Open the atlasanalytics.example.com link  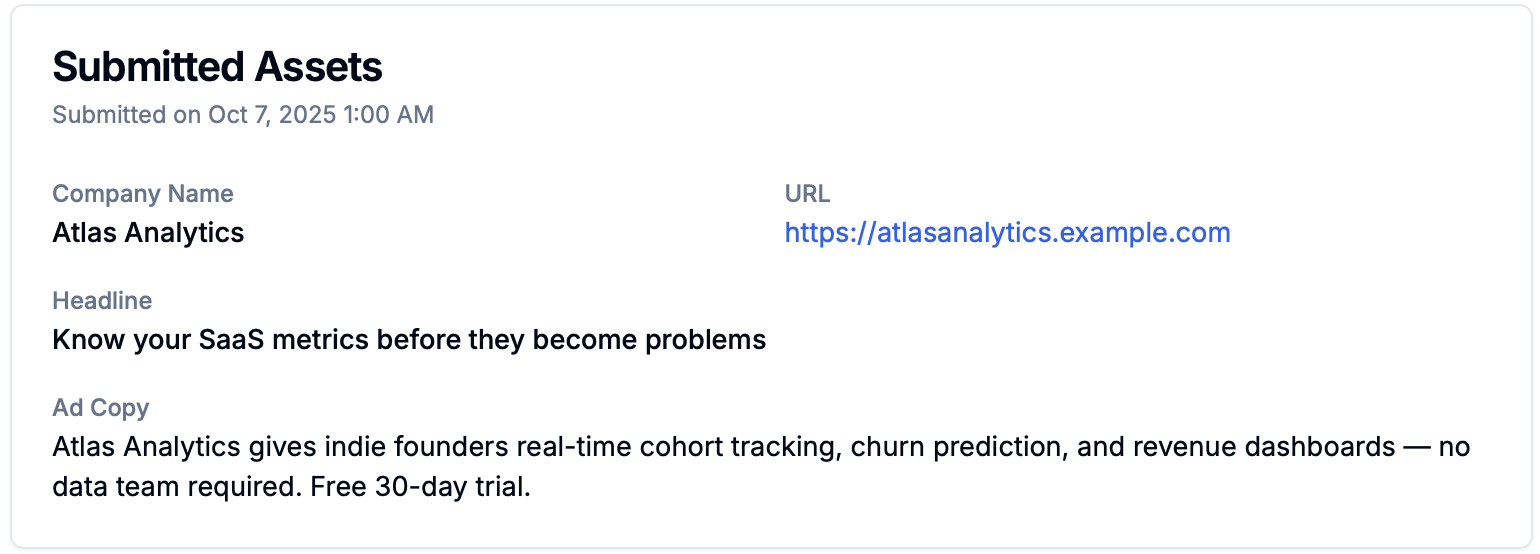pos(1007,233)
